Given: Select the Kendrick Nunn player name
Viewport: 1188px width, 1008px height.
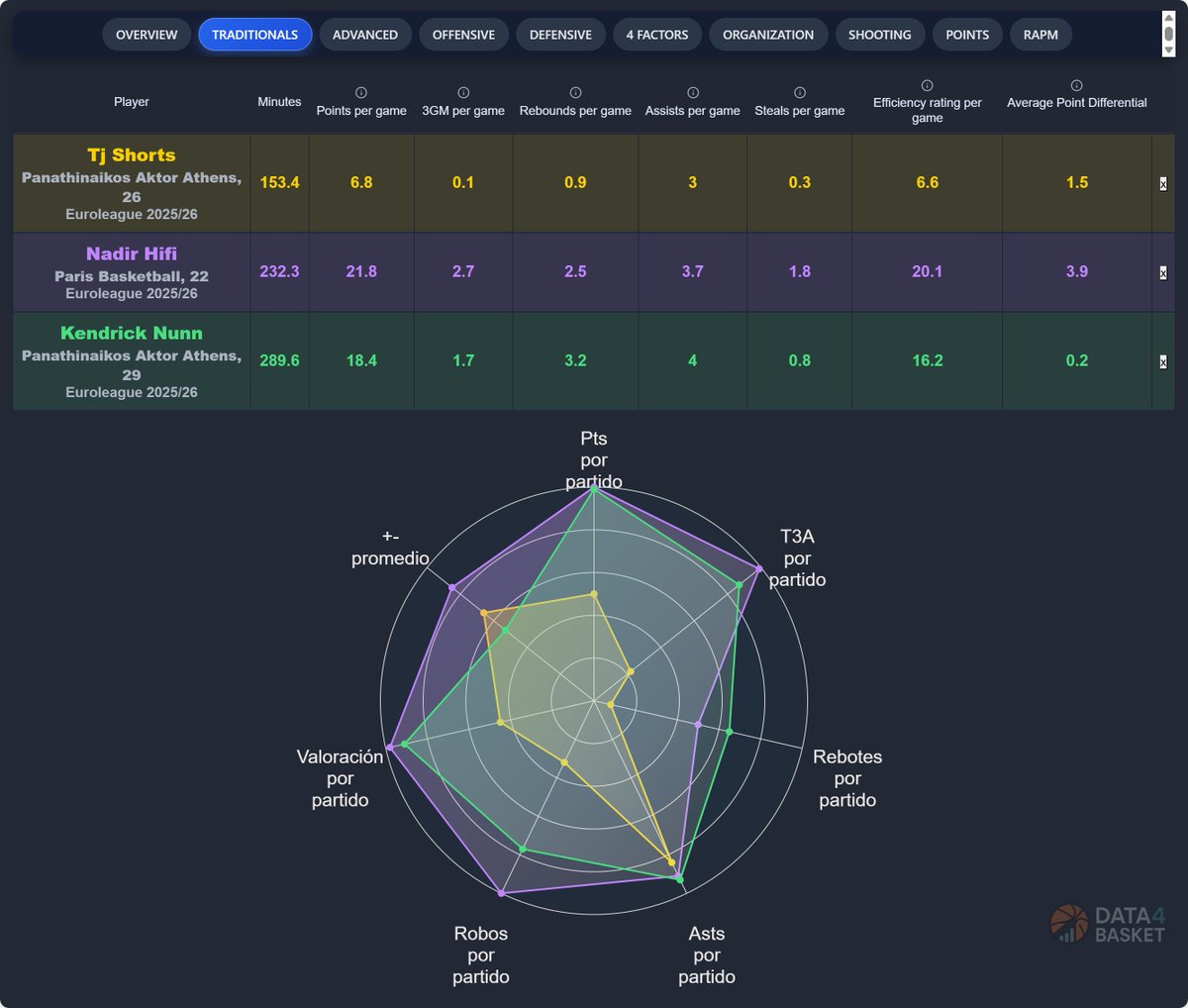Looking at the screenshot, I should click(132, 334).
